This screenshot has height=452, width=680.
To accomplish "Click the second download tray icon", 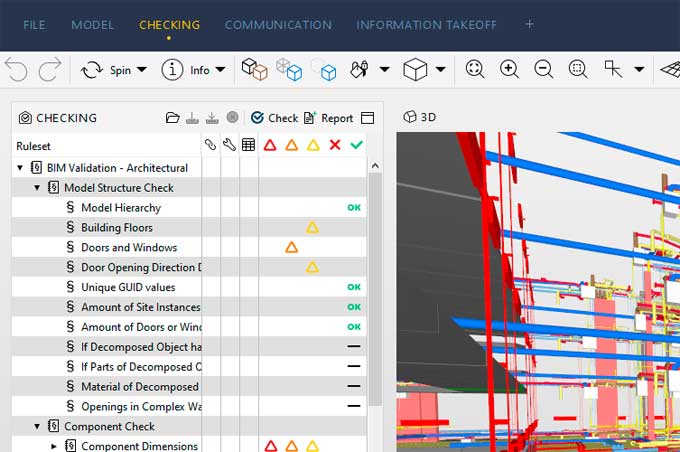I will [x=212, y=118].
